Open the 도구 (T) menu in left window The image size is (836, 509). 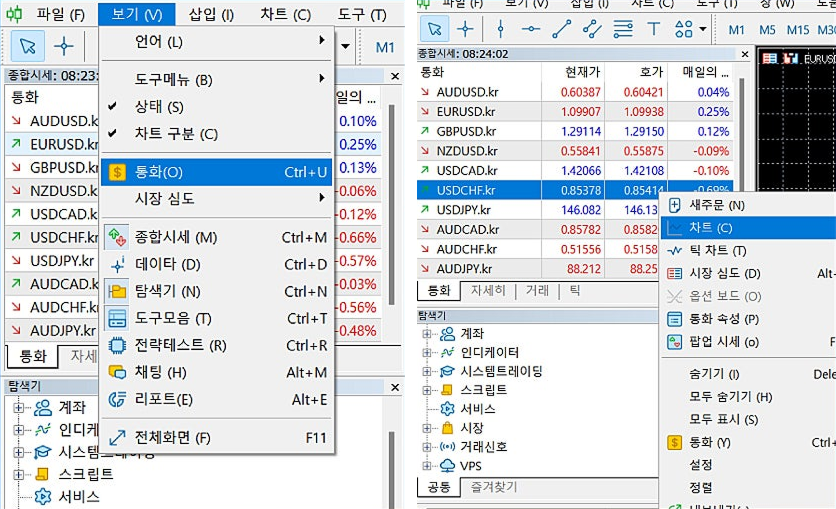pyautogui.click(x=363, y=14)
